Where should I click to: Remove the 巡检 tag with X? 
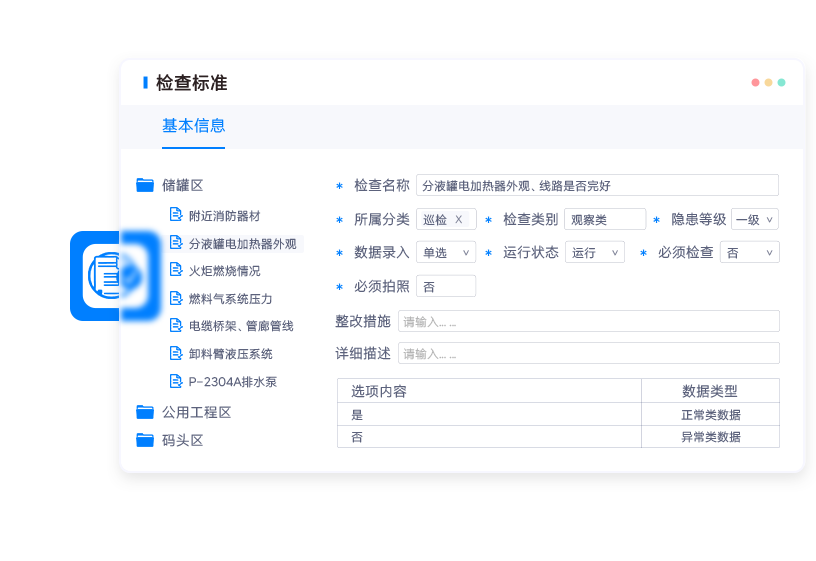point(459,220)
